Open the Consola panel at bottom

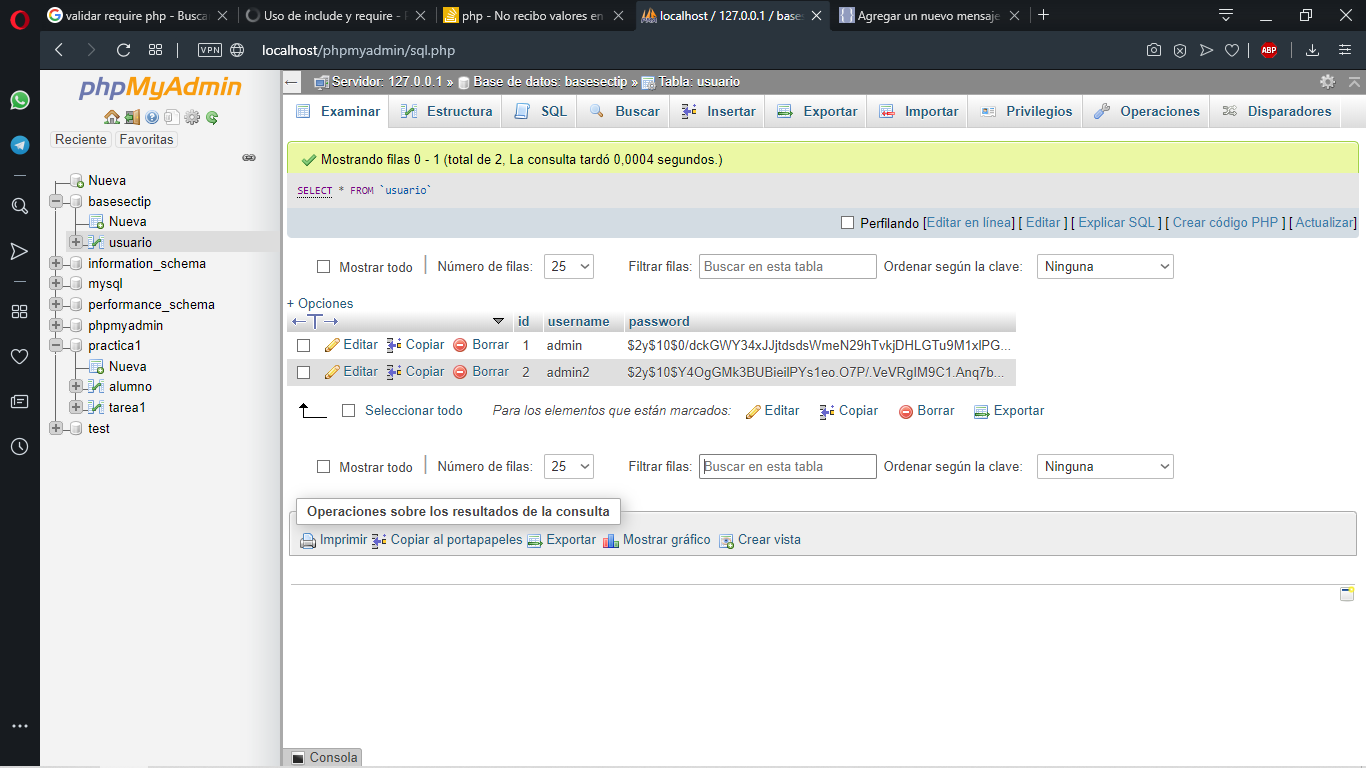pos(324,758)
